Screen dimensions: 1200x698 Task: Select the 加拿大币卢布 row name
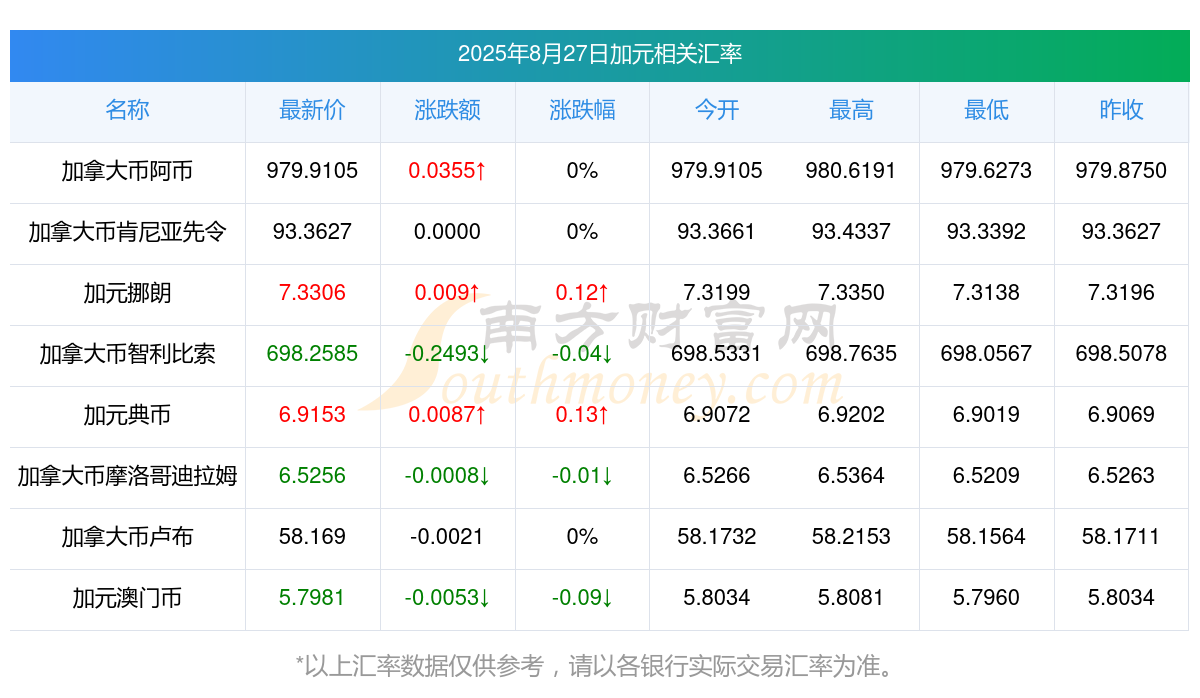[x=127, y=537]
